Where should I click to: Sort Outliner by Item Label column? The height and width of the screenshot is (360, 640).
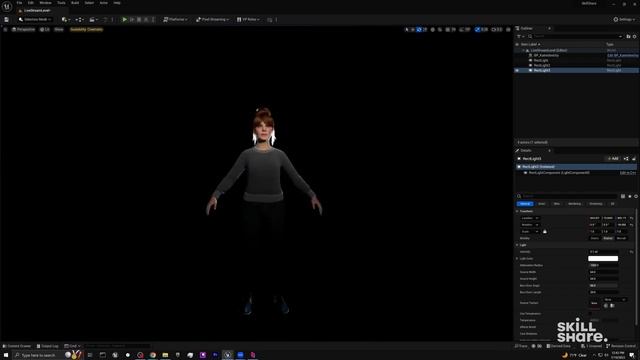pos(530,44)
